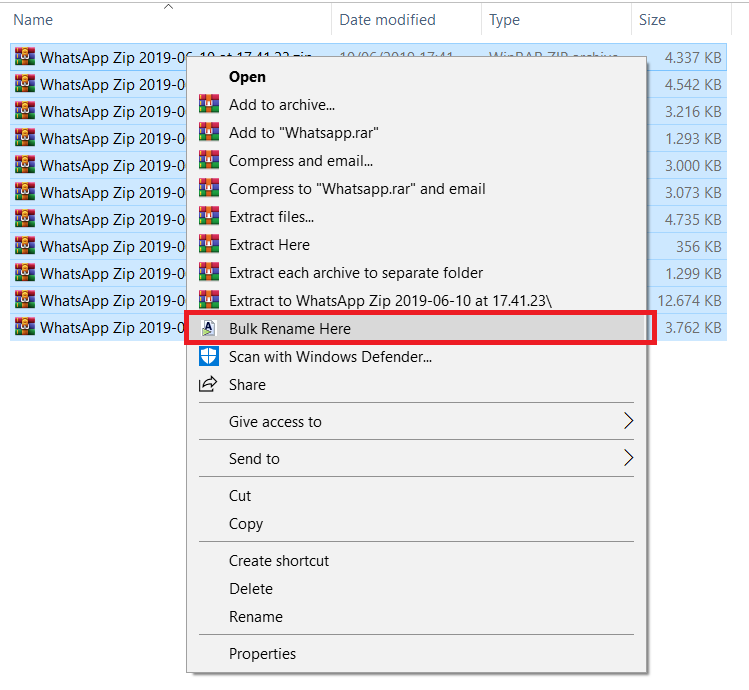Click archive icon of the 1.293 KB file
Screen dimensions: 749x690
[25, 138]
